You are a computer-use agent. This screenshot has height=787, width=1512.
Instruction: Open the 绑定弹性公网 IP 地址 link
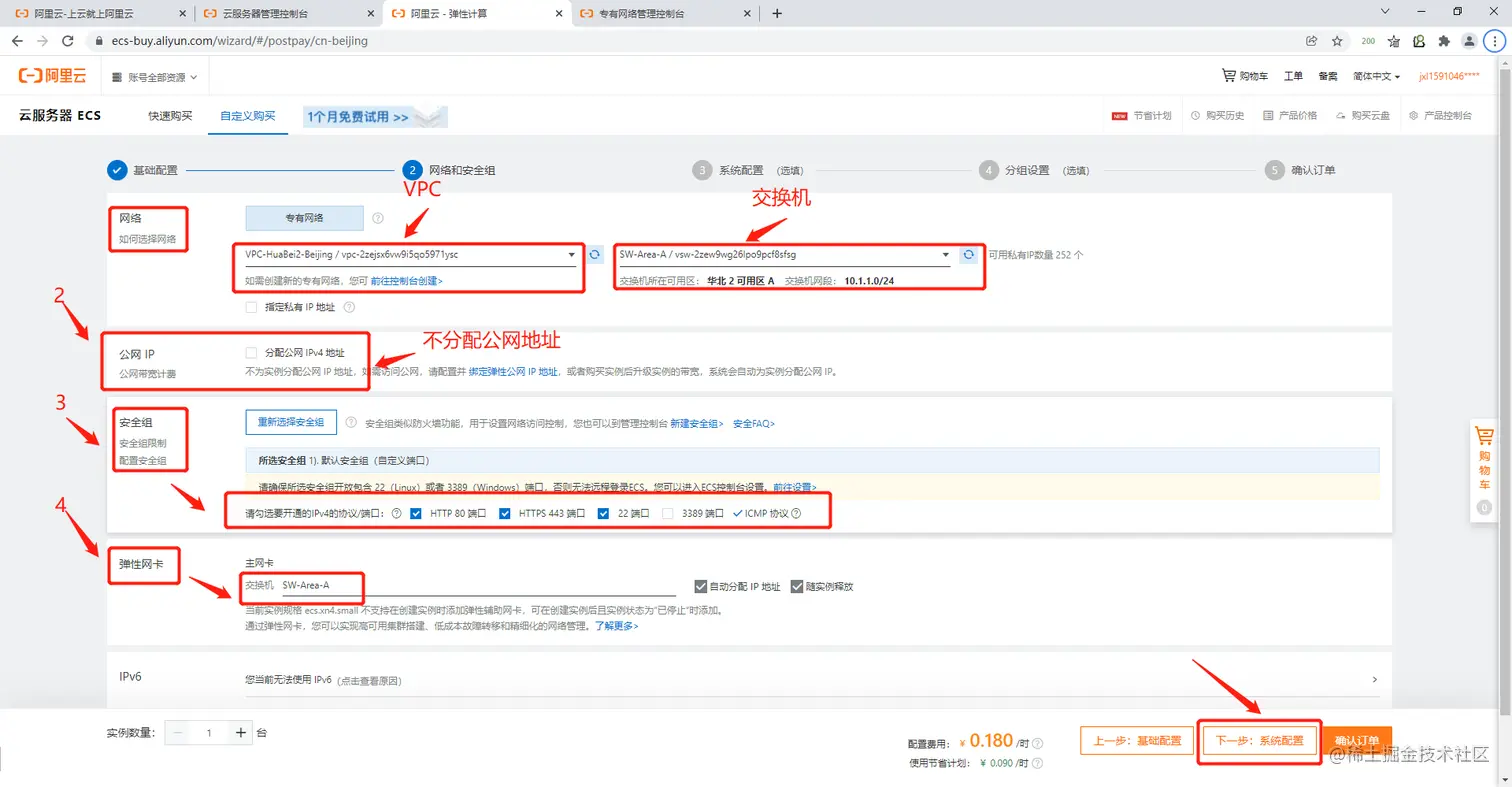[x=514, y=371]
